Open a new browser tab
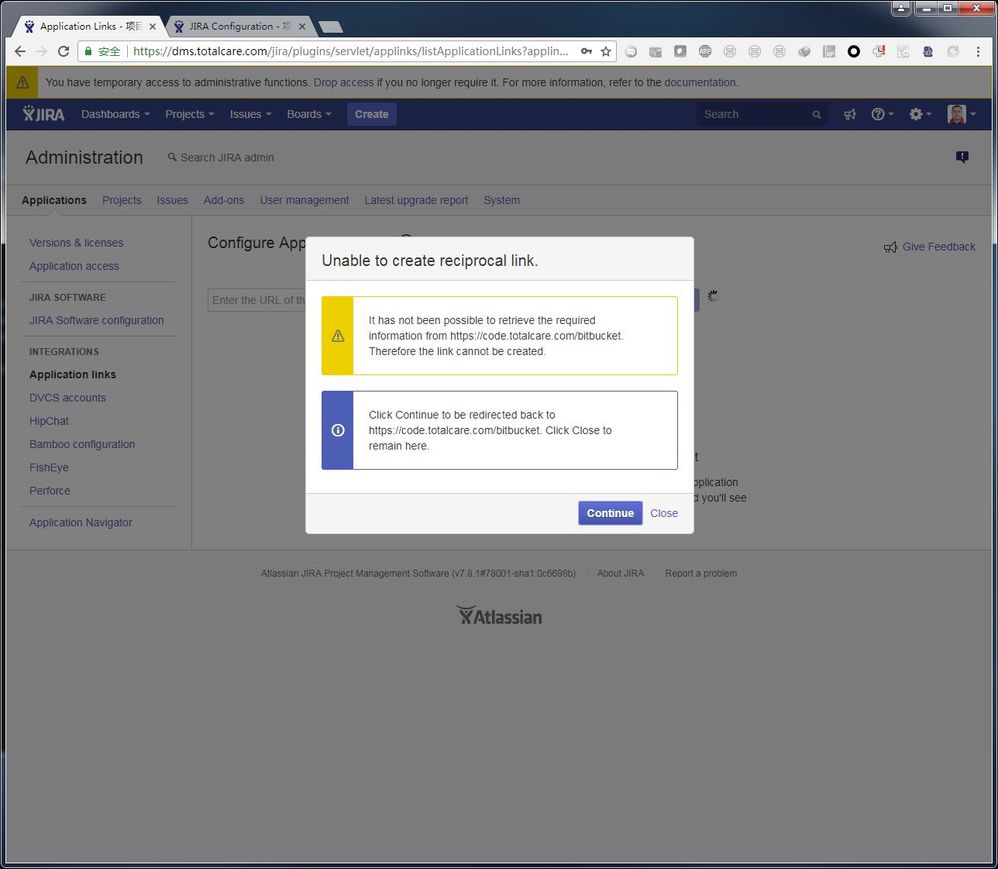998x869 pixels. 330,26
